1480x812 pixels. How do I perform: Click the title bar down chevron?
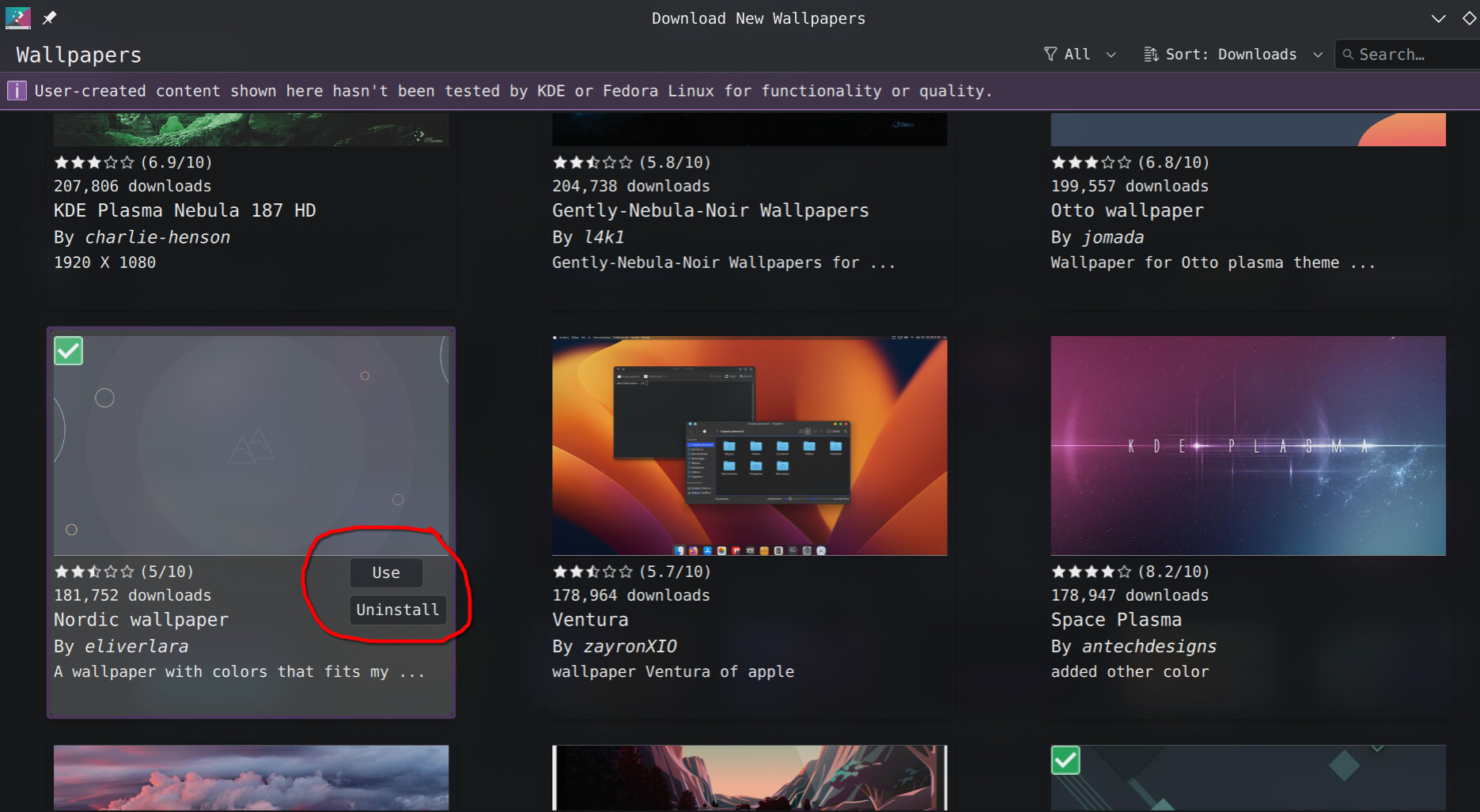1438,18
